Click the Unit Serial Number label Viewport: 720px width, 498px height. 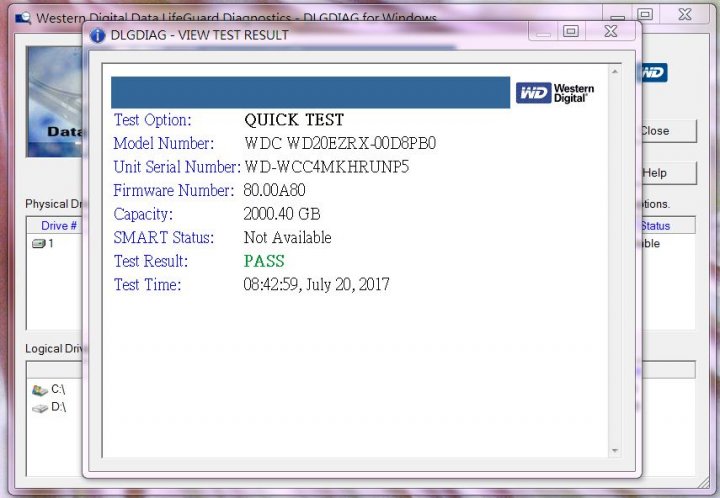coord(177,167)
